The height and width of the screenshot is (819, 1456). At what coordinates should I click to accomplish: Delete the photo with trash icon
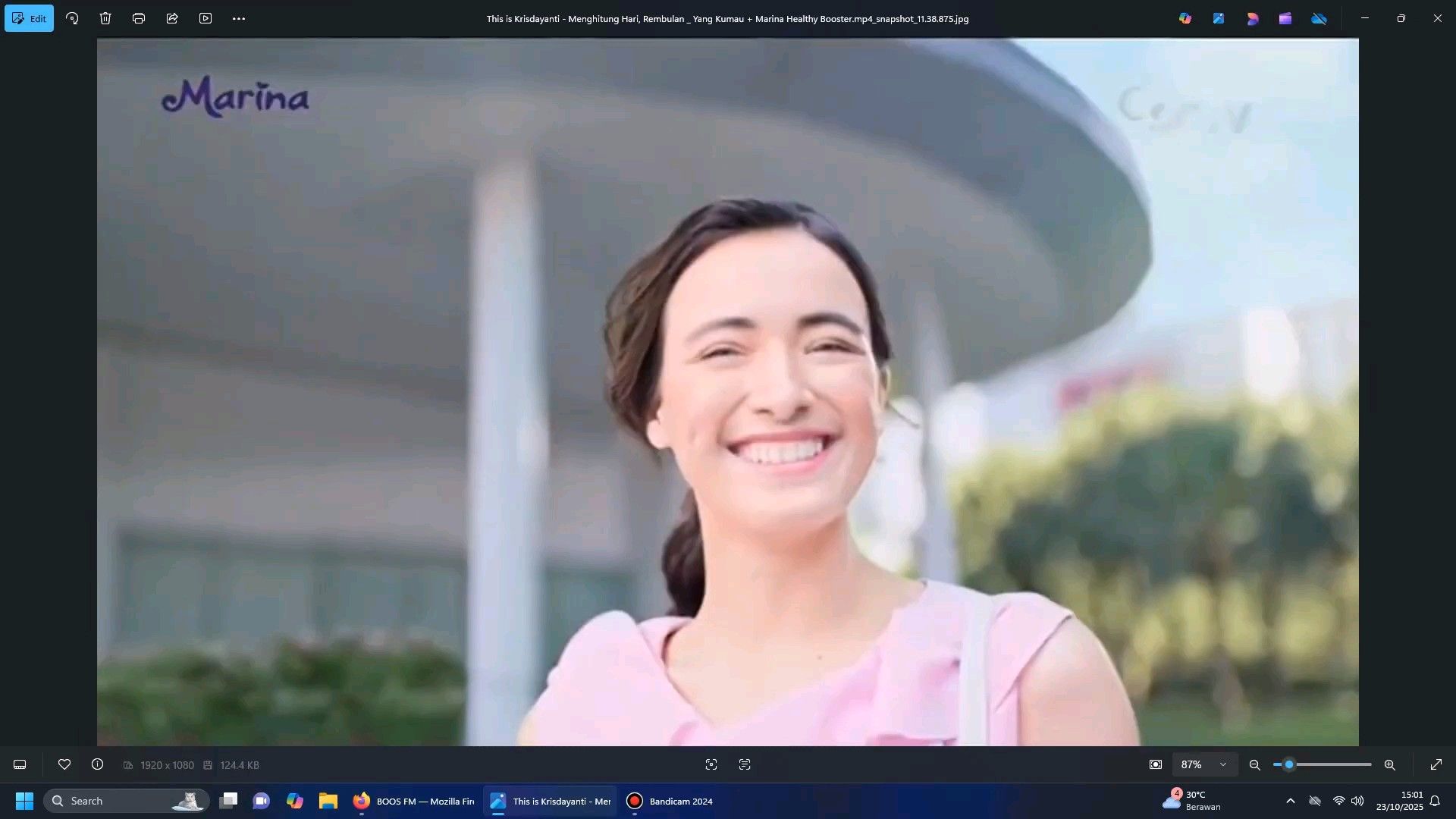(105, 18)
